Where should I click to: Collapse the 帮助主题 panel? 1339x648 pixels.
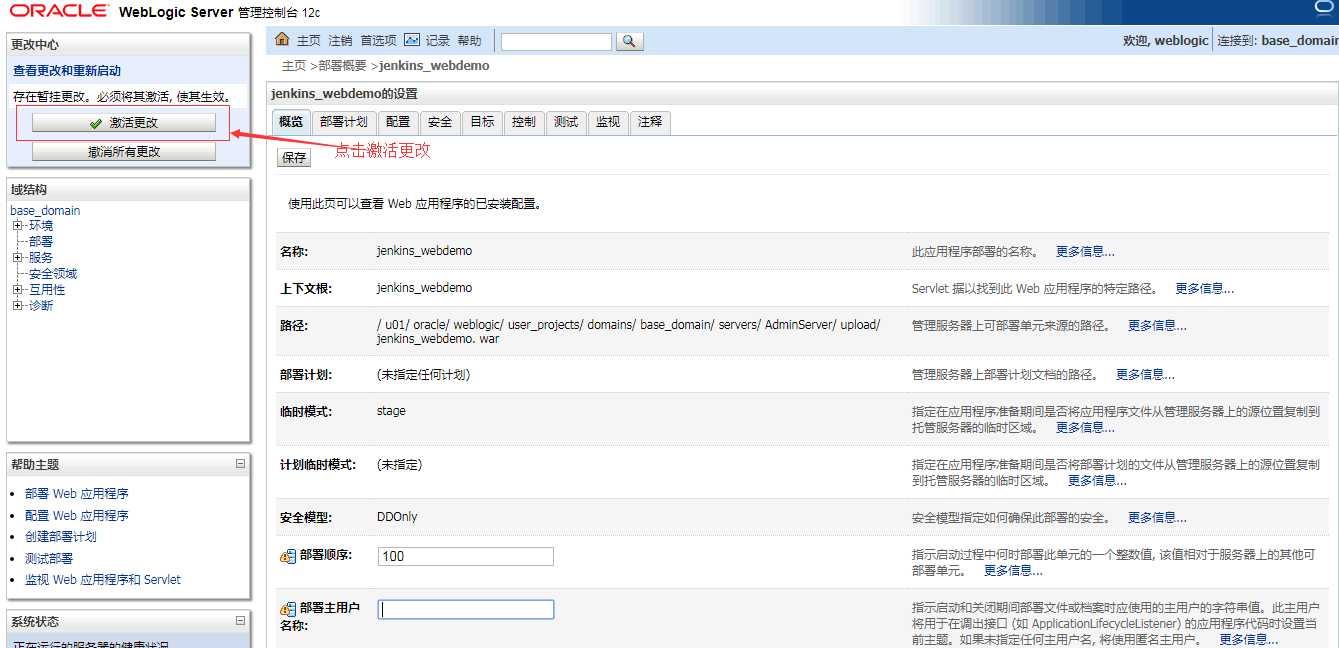240,464
